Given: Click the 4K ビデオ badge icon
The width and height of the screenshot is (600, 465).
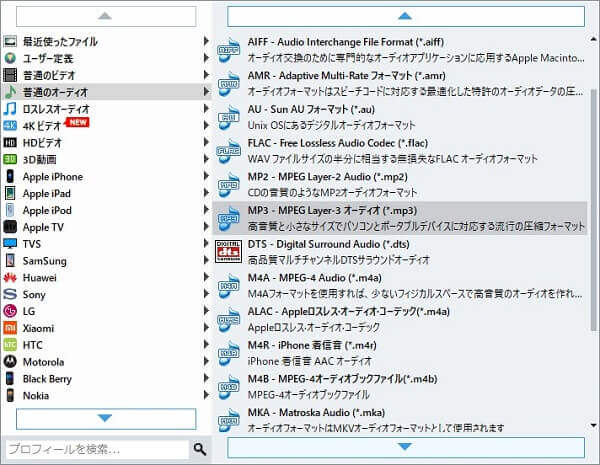Looking at the screenshot, I should (x=10, y=126).
